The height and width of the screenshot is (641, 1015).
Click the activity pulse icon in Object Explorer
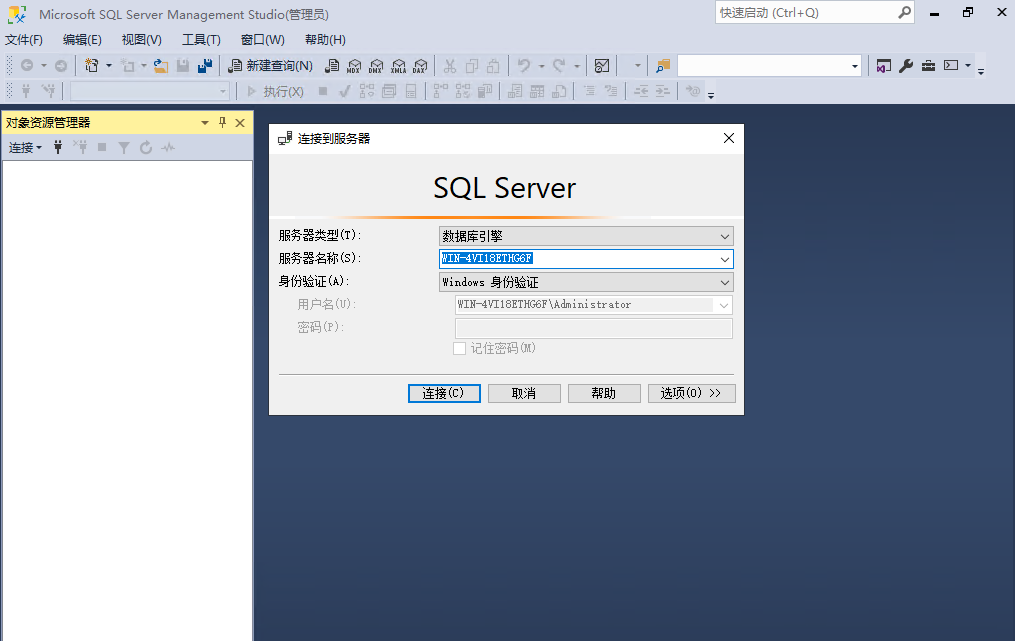168,148
